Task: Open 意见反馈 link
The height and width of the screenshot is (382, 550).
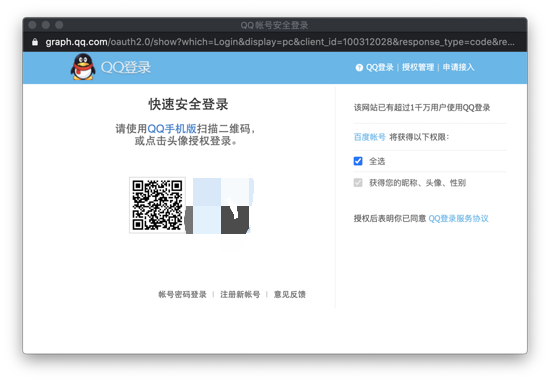Action: tap(290, 294)
